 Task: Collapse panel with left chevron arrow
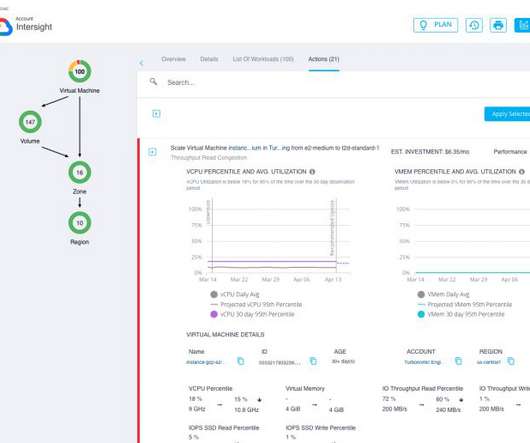142,63
